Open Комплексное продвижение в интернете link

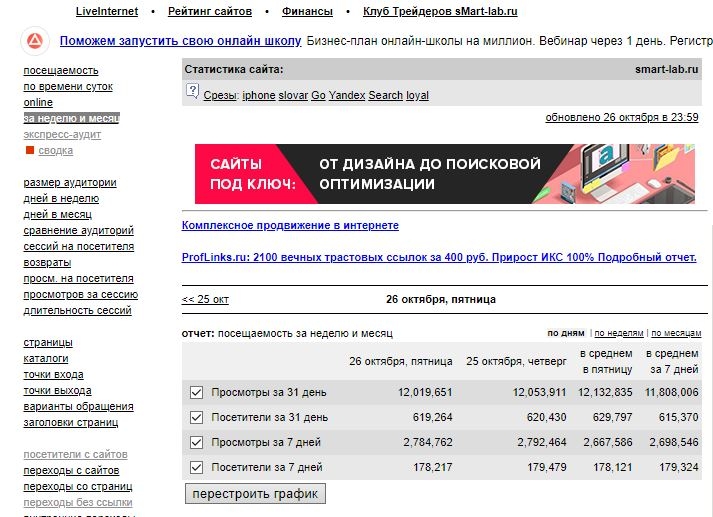(290, 225)
